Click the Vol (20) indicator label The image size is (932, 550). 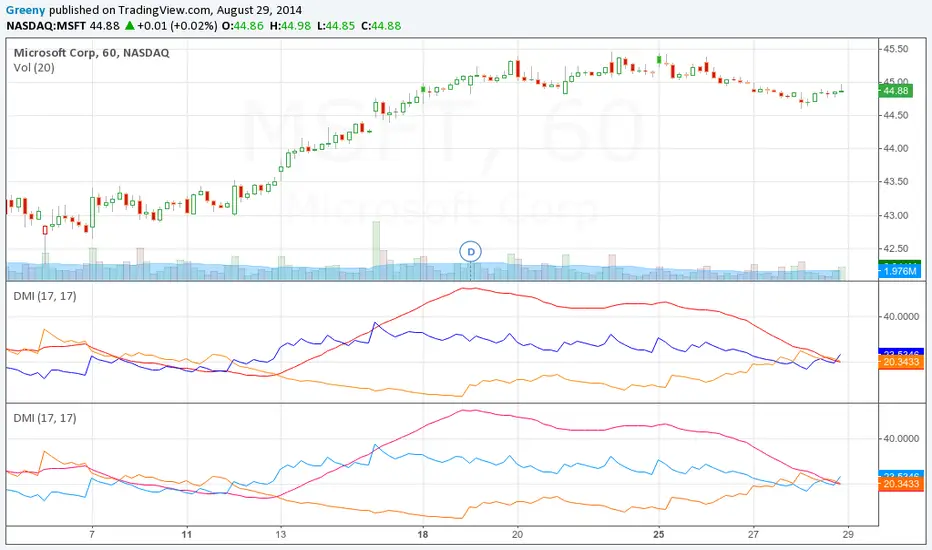click(34, 68)
